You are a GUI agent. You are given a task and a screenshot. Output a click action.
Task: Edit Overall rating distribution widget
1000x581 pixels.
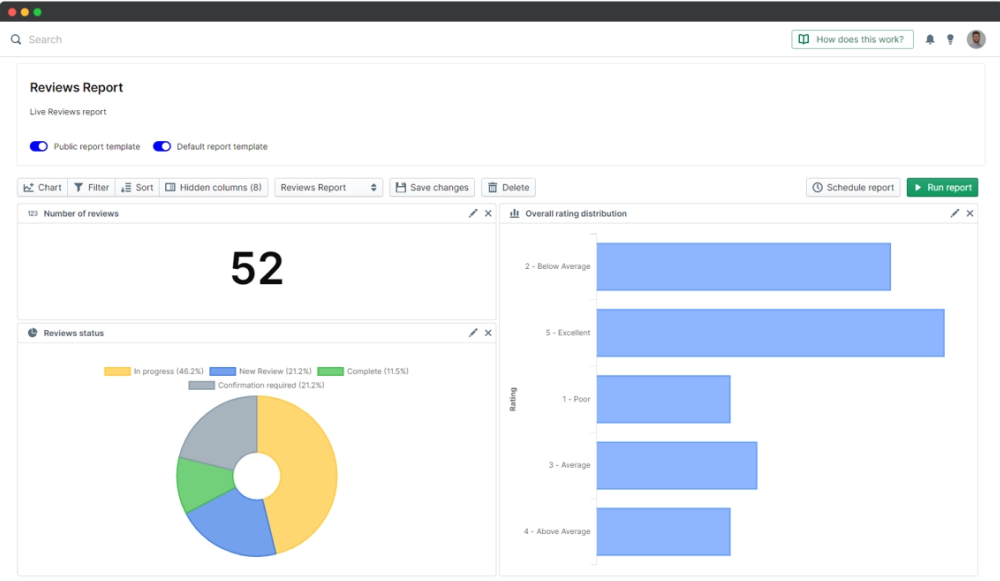click(955, 214)
